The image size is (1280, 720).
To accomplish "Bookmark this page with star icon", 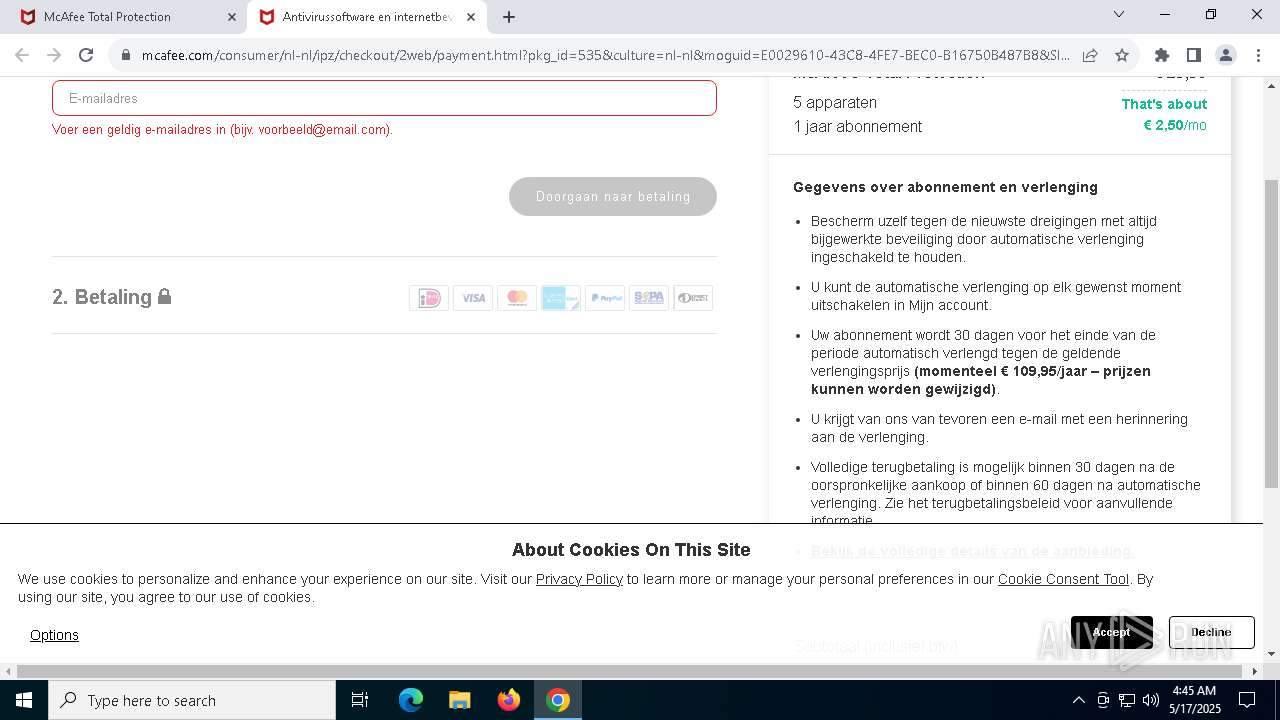I will coord(1122,55).
